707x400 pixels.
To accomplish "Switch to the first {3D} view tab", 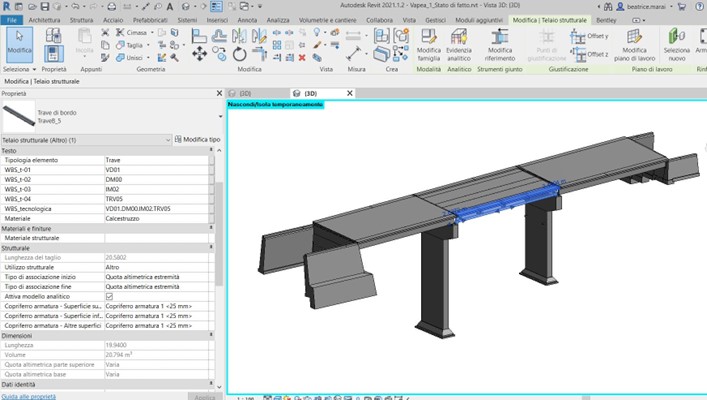I will 245,93.
